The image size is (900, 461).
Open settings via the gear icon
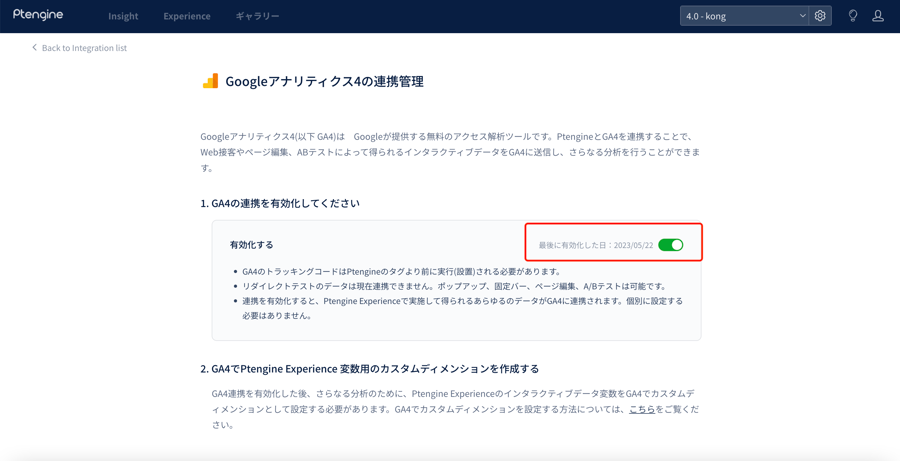[820, 16]
